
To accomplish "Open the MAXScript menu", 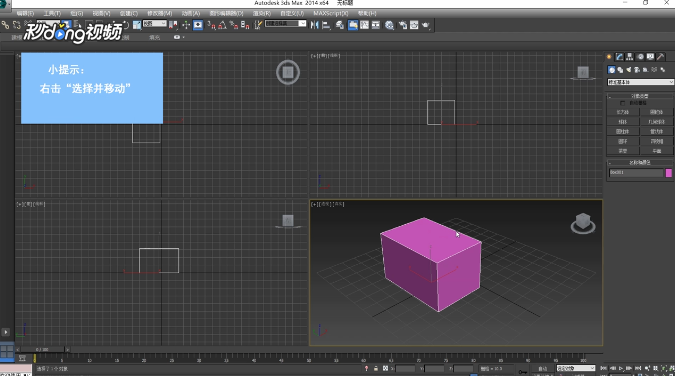I will [331, 13].
